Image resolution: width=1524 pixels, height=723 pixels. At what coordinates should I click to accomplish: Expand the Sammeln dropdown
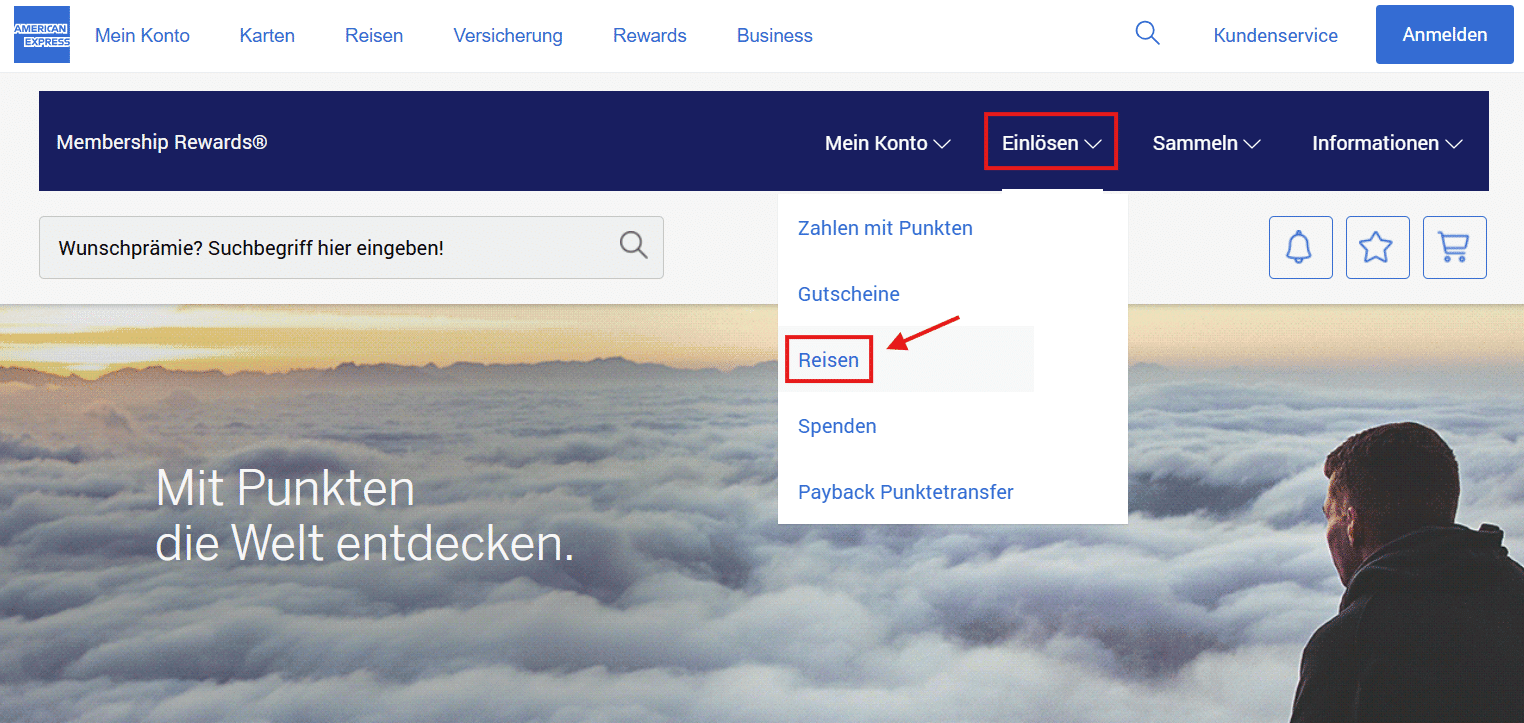tap(1205, 142)
